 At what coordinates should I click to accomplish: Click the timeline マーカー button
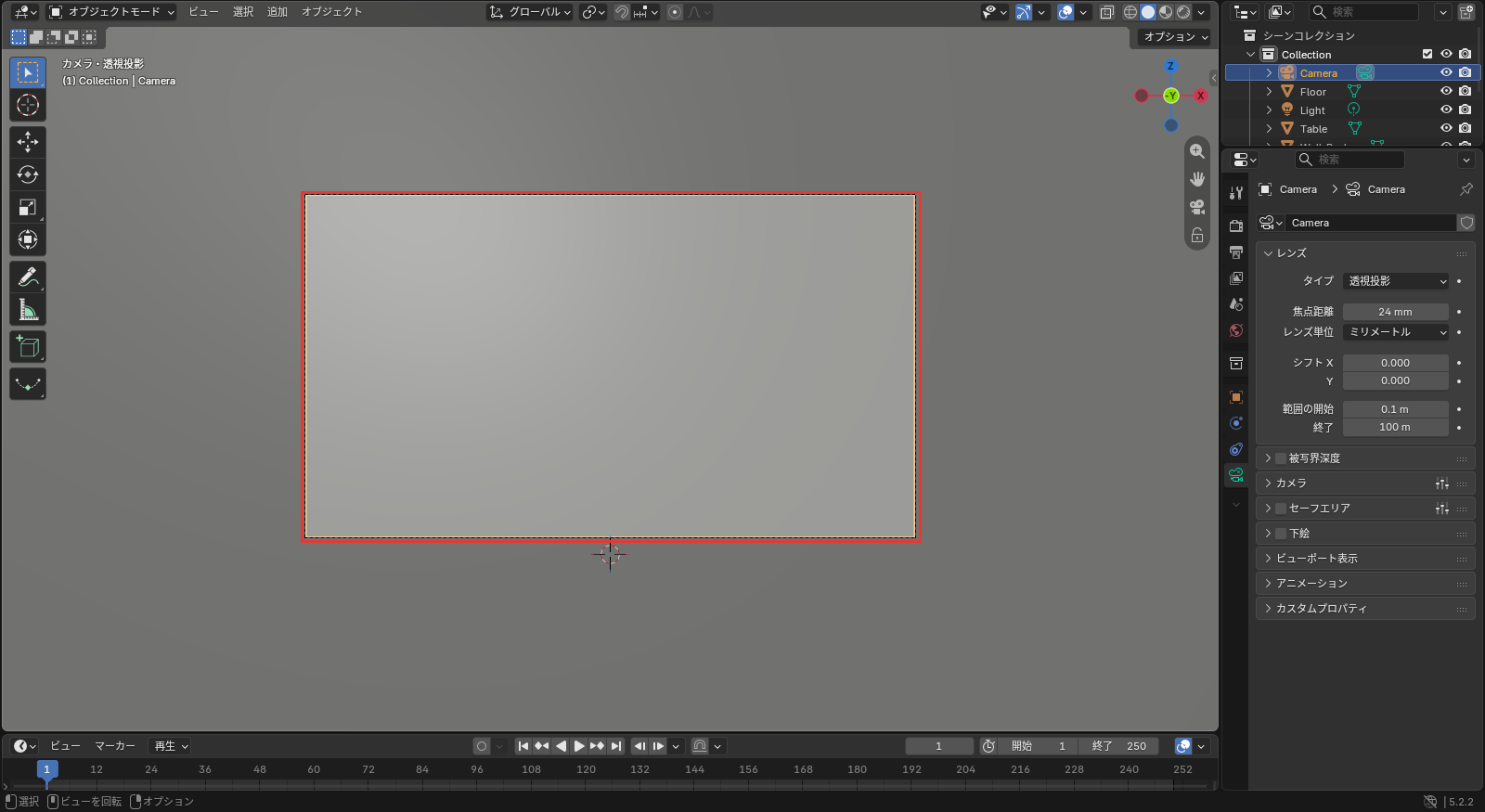pos(115,746)
